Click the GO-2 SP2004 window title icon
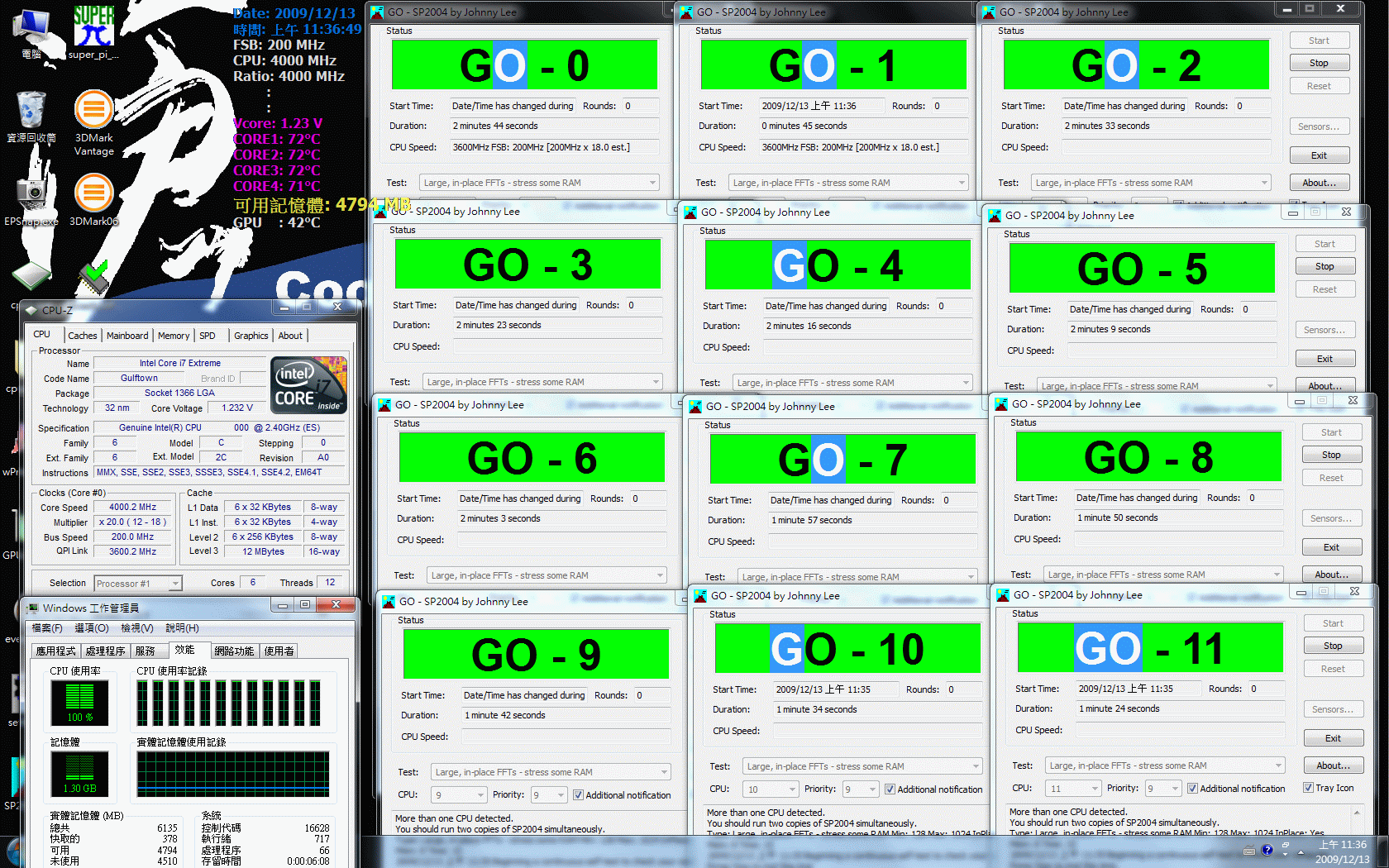Image resolution: width=1389 pixels, height=868 pixels. pyautogui.click(x=989, y=12)
